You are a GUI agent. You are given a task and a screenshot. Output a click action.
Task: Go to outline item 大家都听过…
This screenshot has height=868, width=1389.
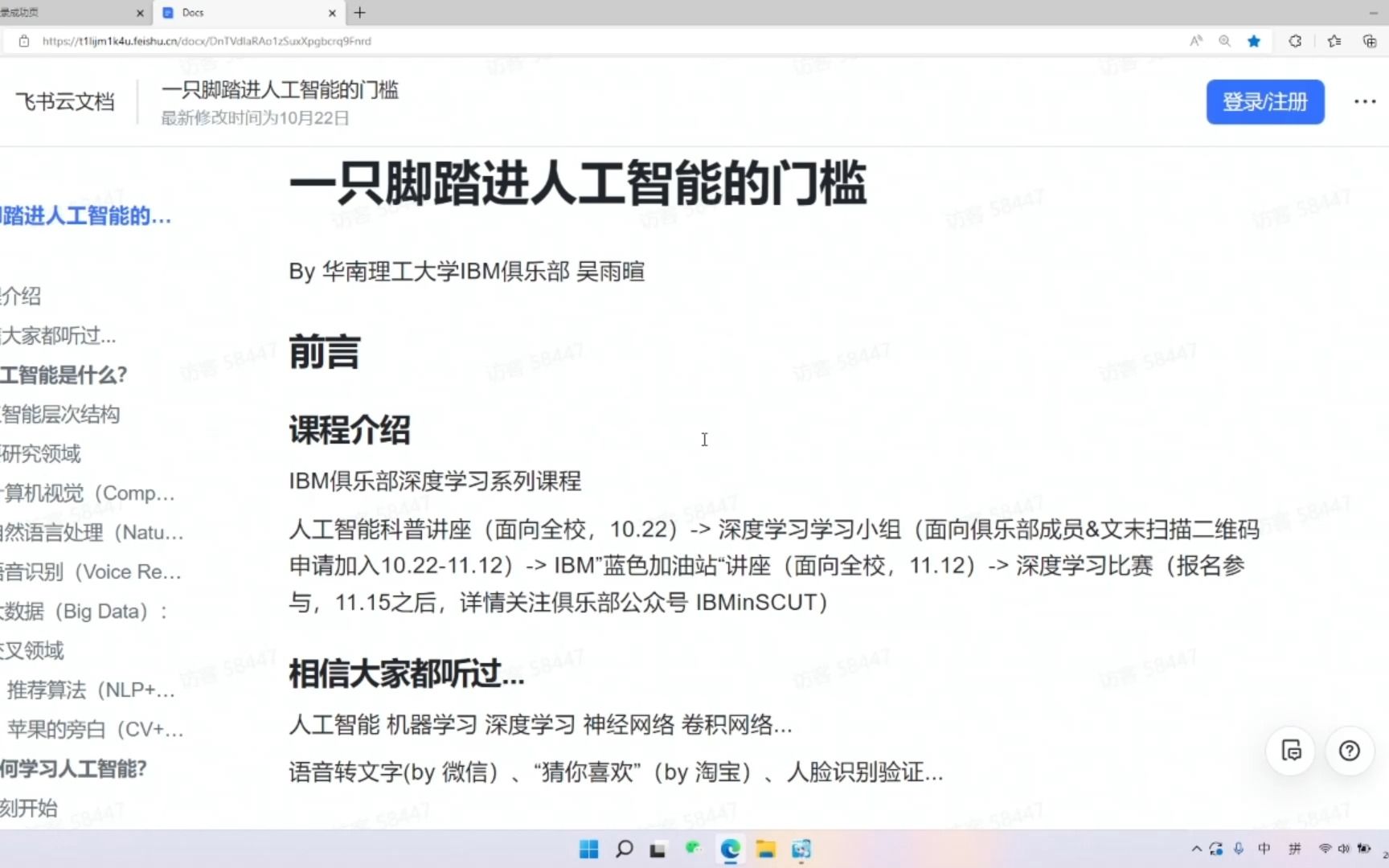(58, 335)
